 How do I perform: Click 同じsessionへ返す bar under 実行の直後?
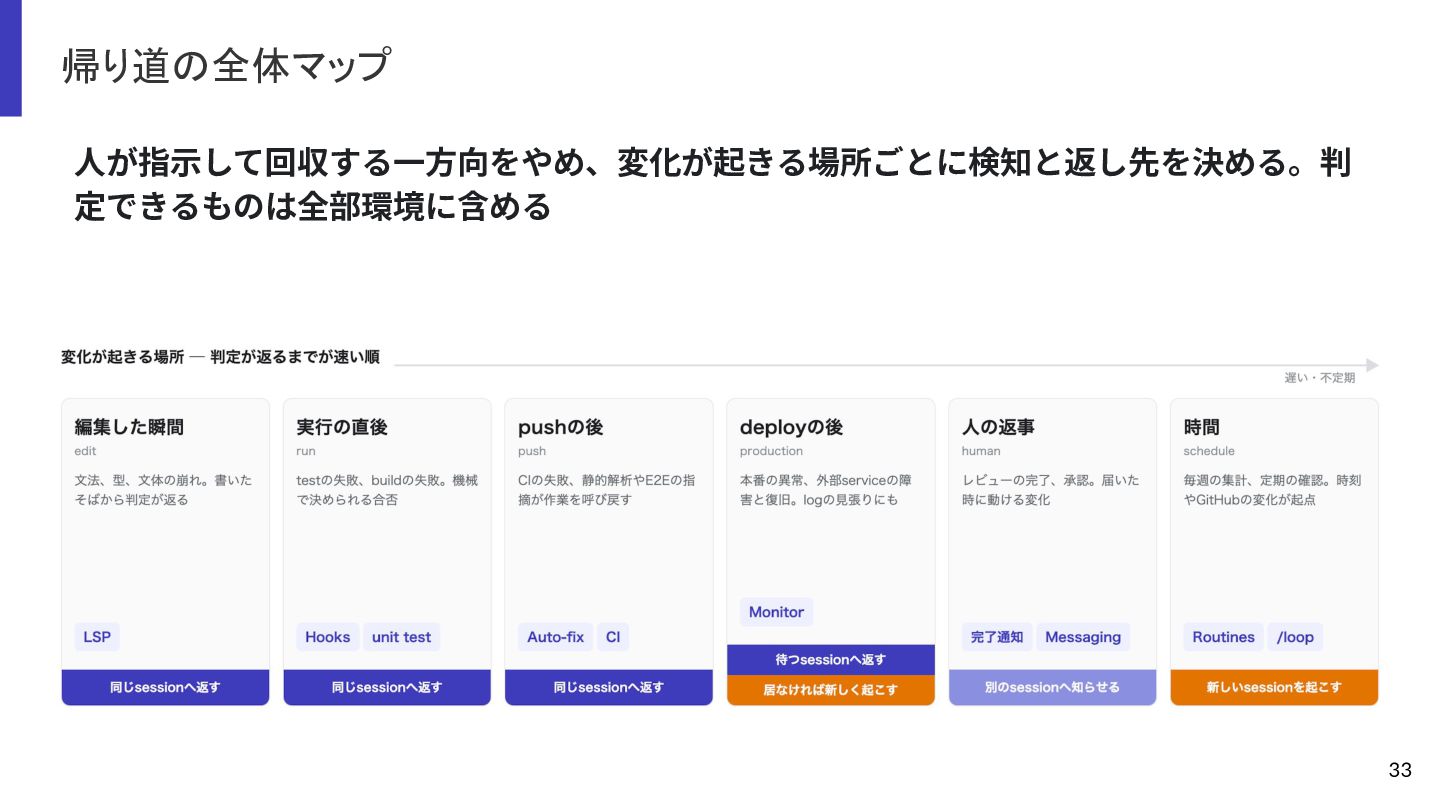point(387,687)
